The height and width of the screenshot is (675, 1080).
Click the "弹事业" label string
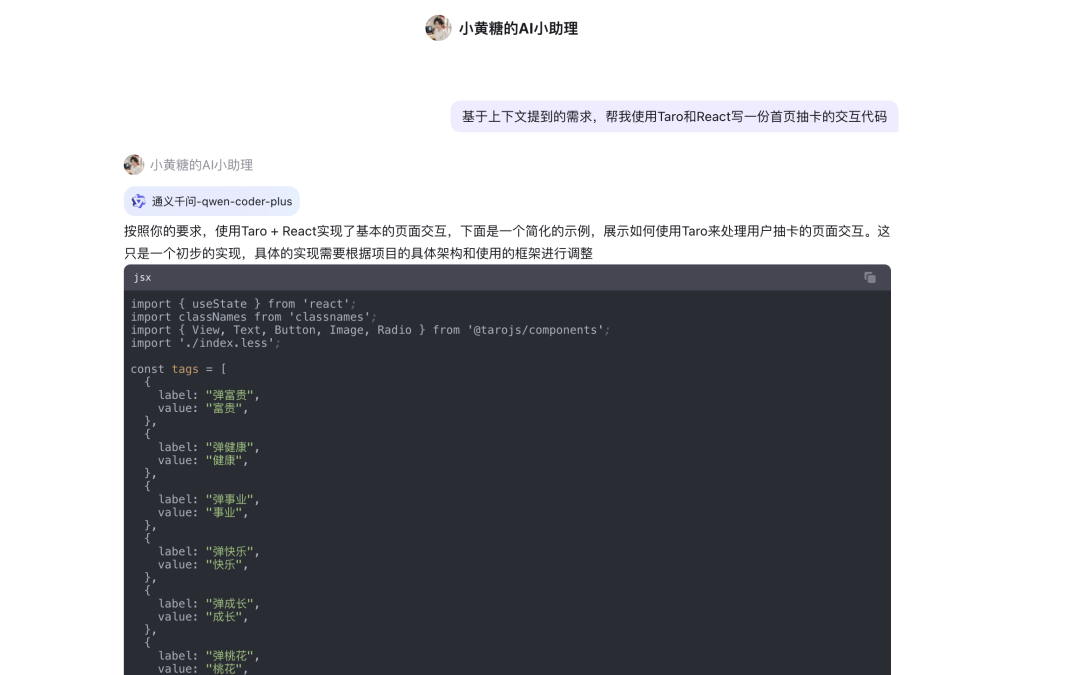click(x=229, y=499)
